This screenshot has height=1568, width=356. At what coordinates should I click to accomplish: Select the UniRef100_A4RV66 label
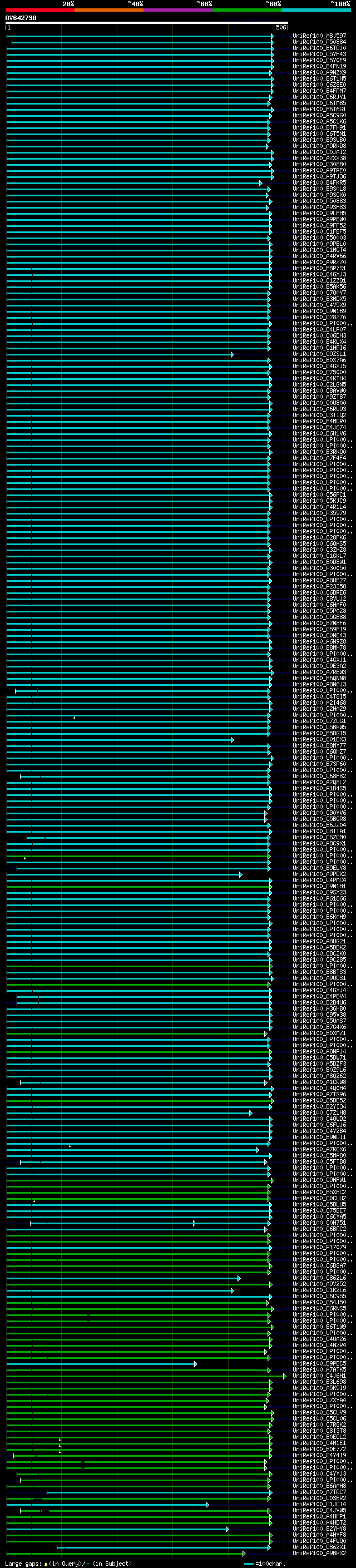[x=319, y=256]
